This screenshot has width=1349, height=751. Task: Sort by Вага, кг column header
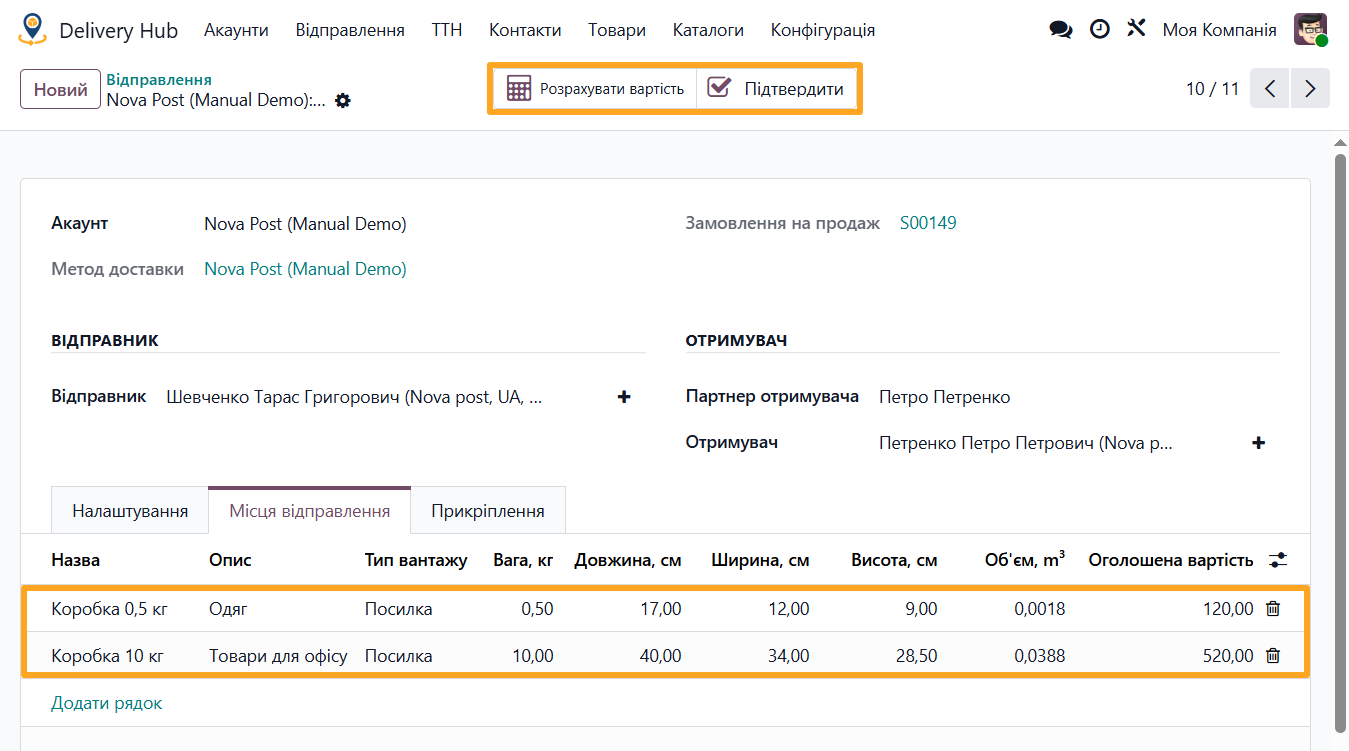523,560
